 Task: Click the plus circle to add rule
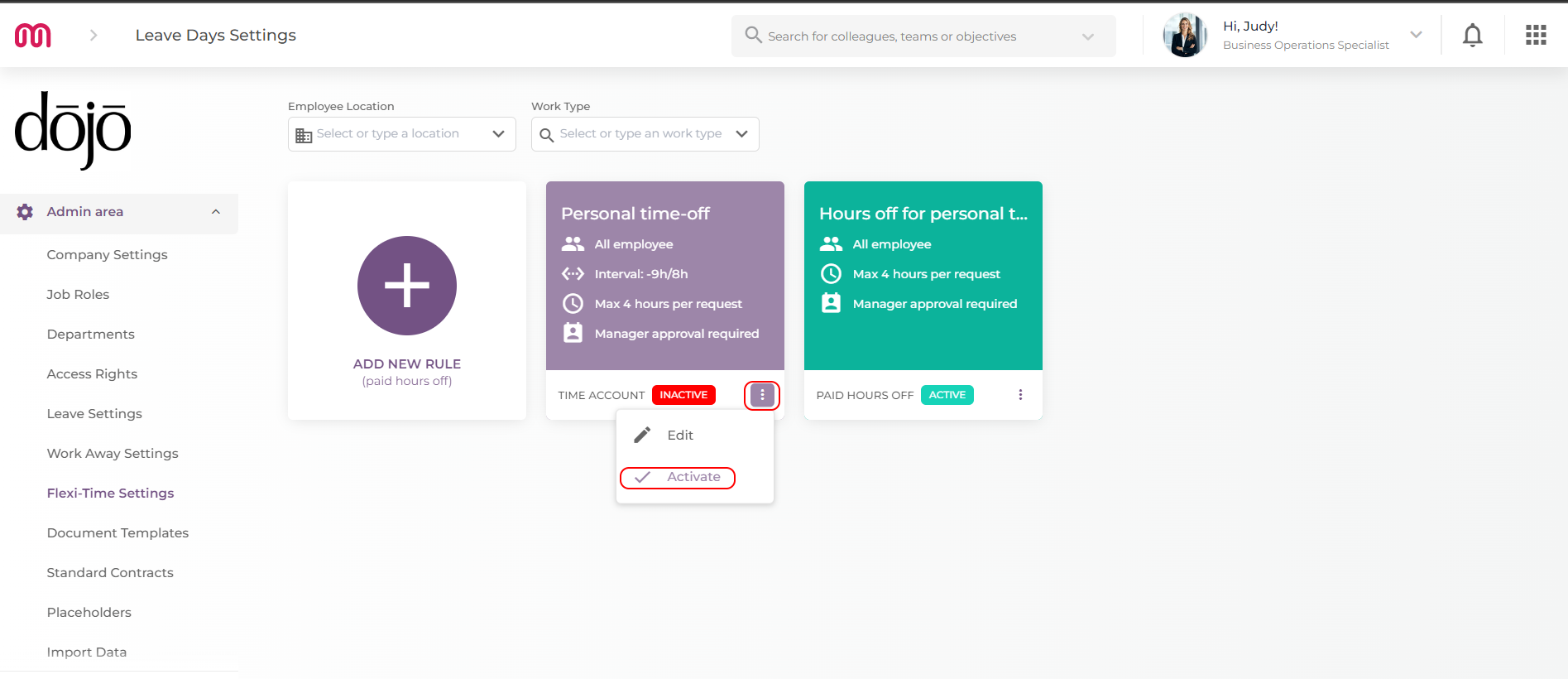point(407,286)
